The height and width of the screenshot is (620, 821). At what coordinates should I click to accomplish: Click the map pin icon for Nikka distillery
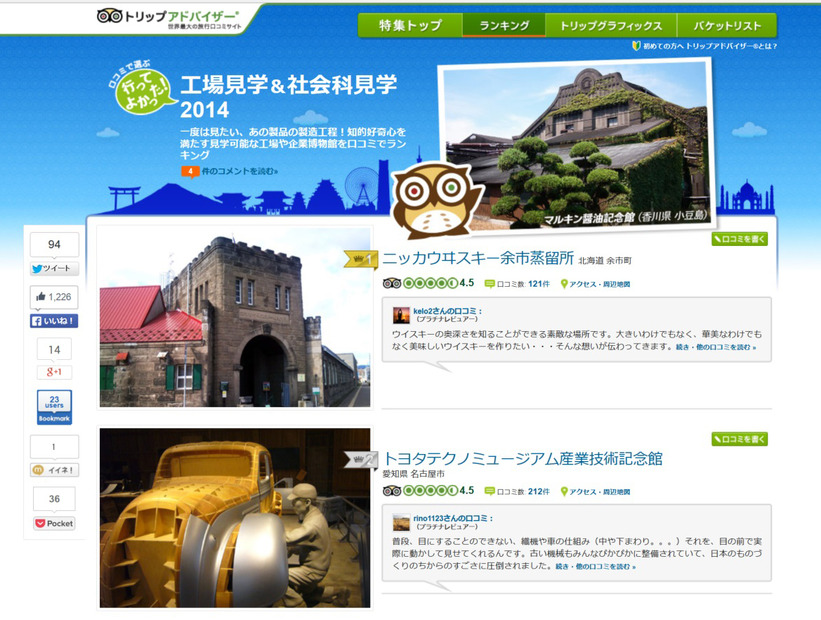564,284
